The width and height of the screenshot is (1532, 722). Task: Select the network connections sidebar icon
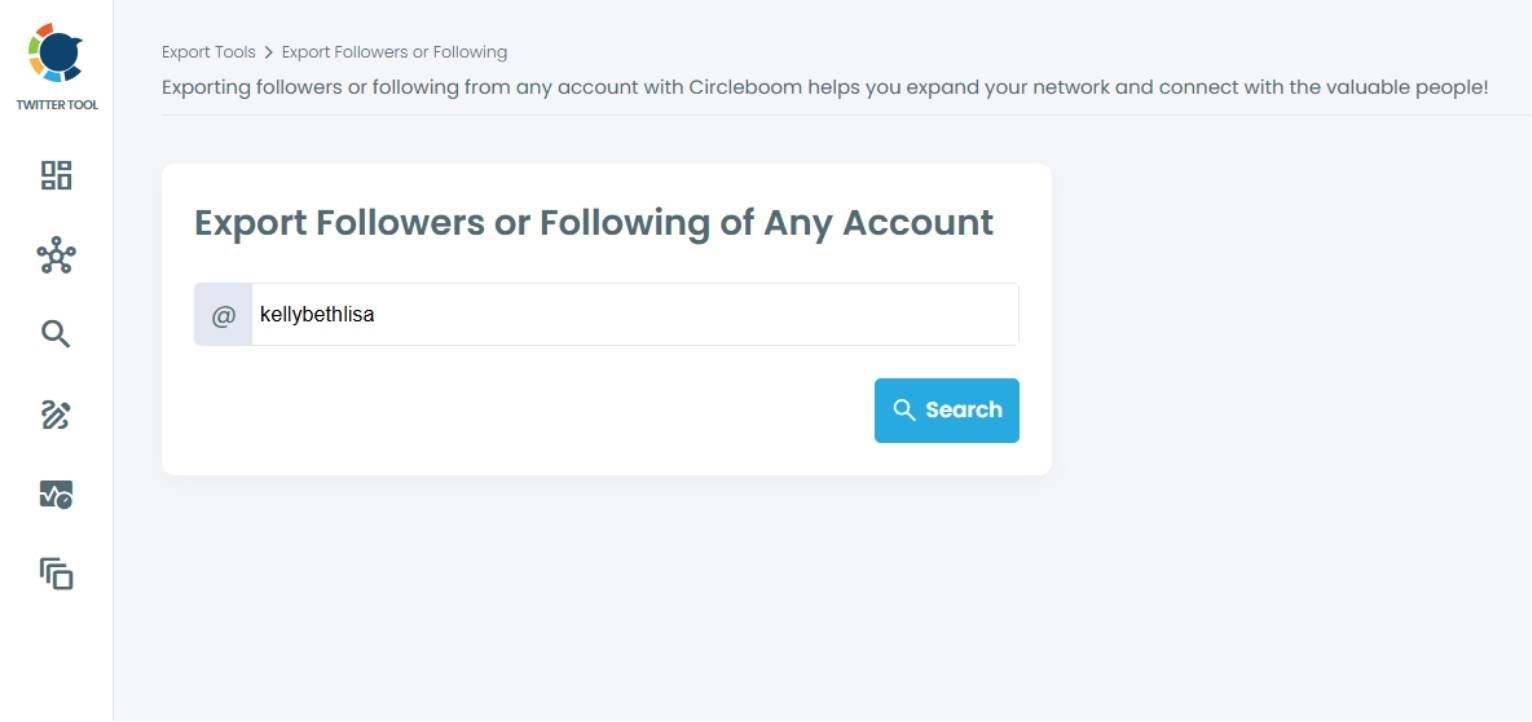point(56,256)
